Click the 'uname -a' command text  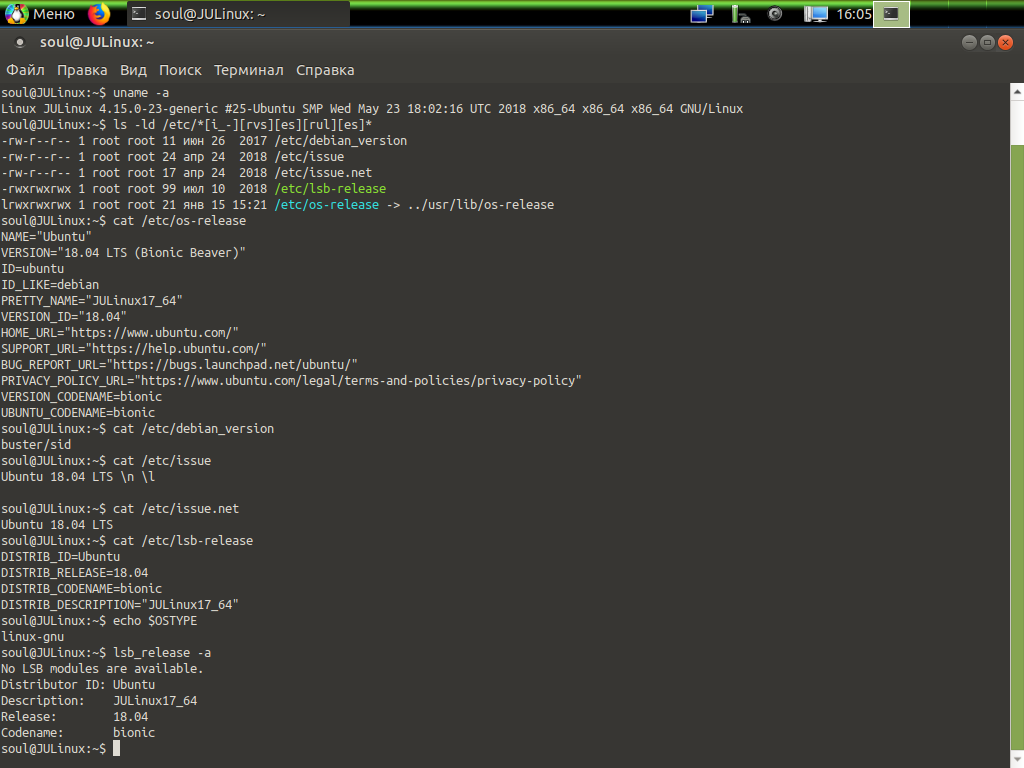click(141, 93)
